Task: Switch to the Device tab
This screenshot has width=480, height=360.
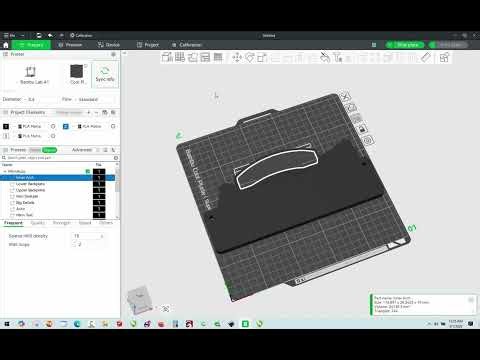Action: click(x=109, y=45)
